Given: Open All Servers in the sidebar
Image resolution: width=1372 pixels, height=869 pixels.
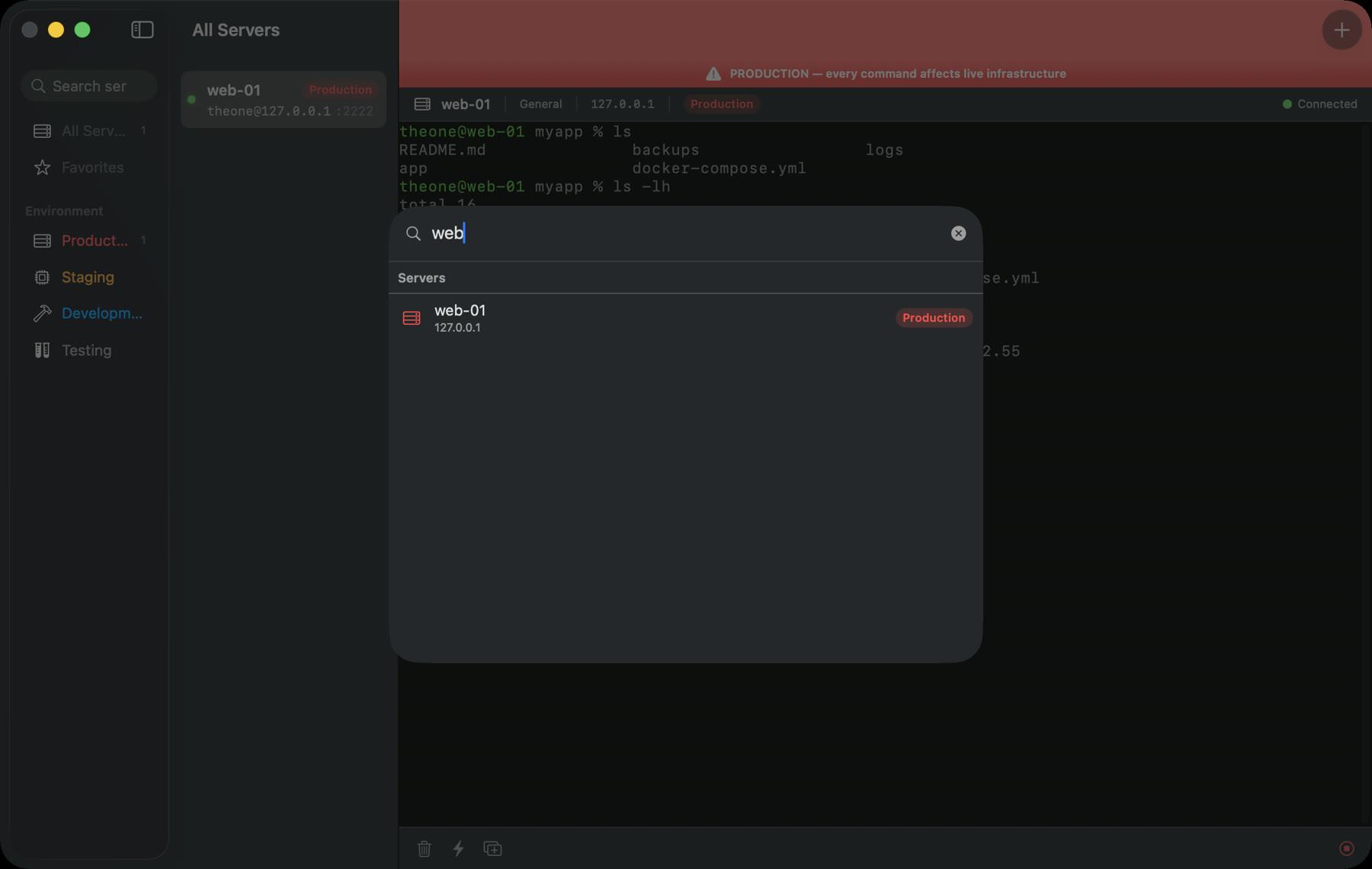Looking at the screenshot, I should tap(89, 131).
